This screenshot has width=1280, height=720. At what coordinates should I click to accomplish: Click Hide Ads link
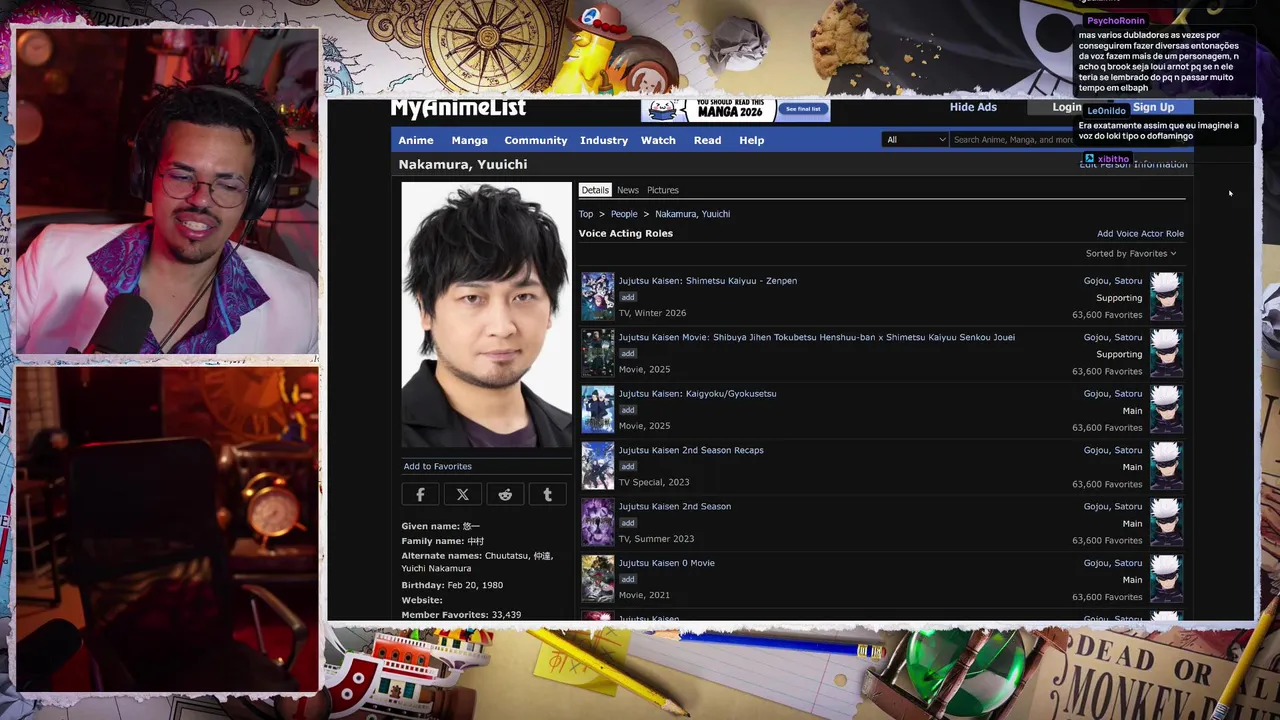973,107
